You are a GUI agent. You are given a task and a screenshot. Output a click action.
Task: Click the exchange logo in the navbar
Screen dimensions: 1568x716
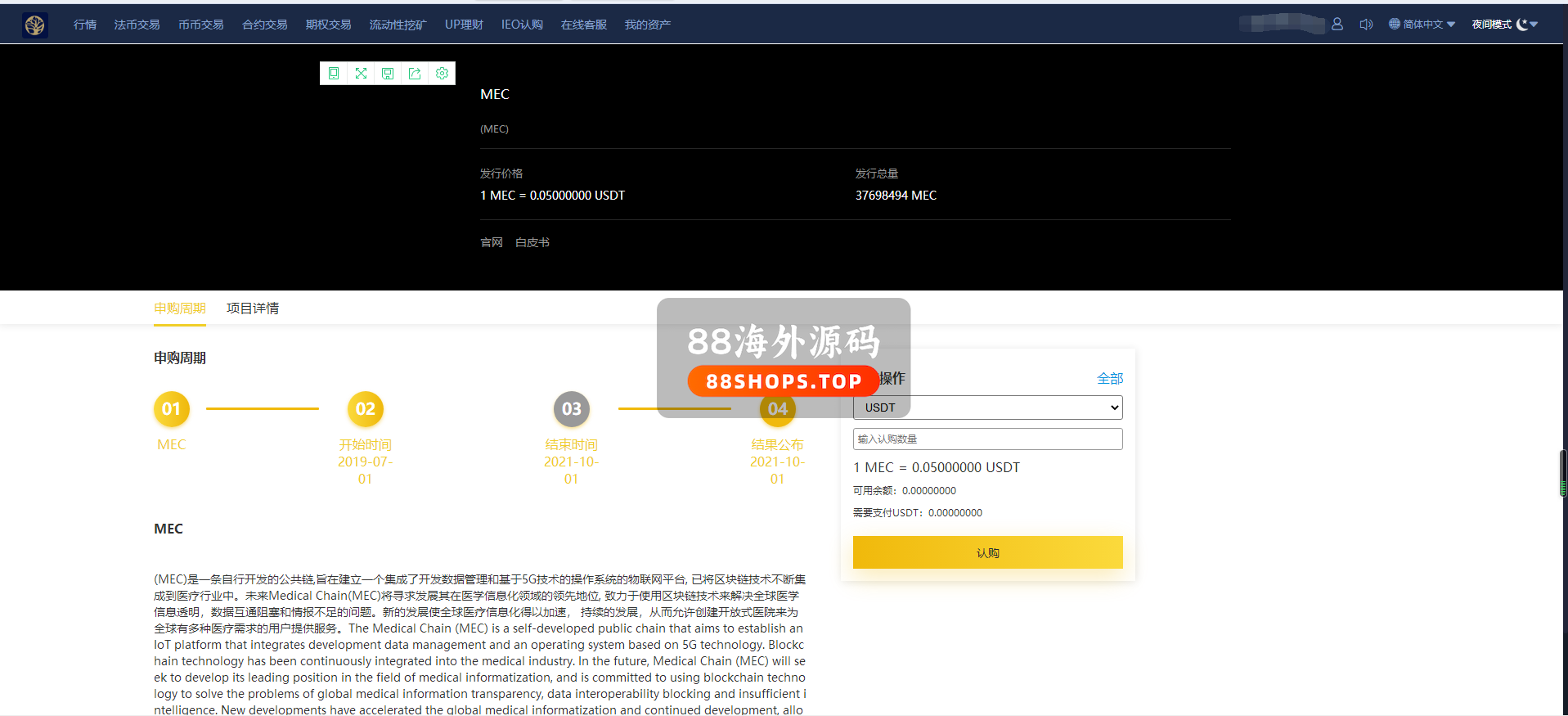coord(34,25)
